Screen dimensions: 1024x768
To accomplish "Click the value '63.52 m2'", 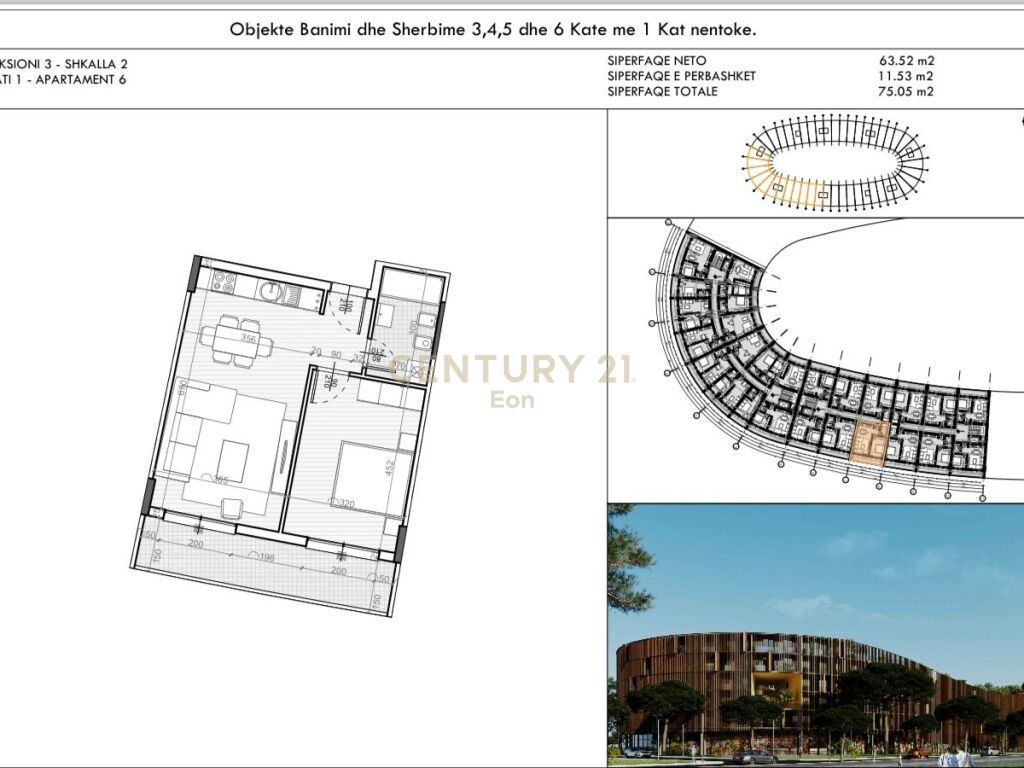I will point(906,61).
